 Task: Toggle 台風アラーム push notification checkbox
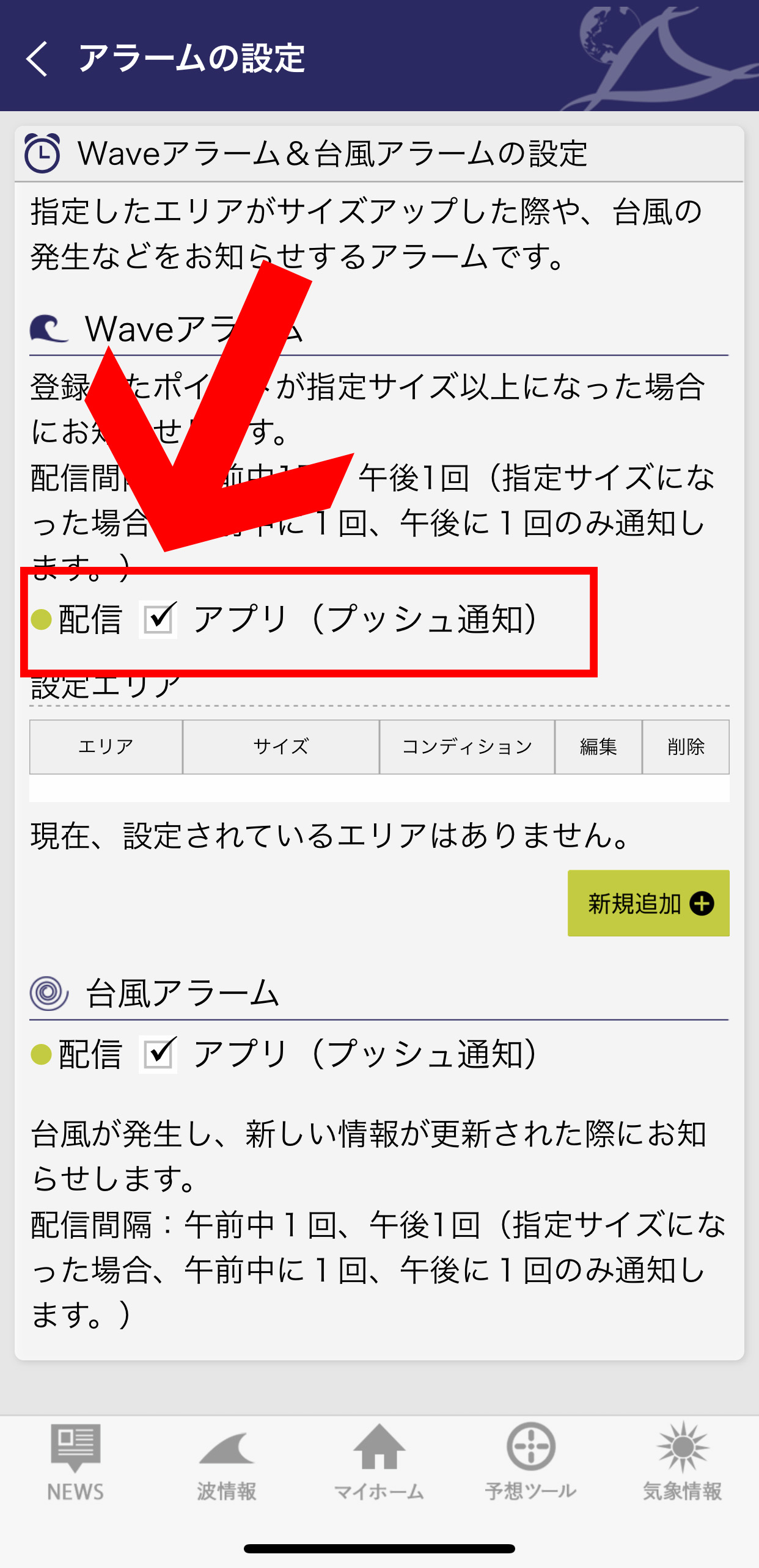click(x=158, y=1054)
